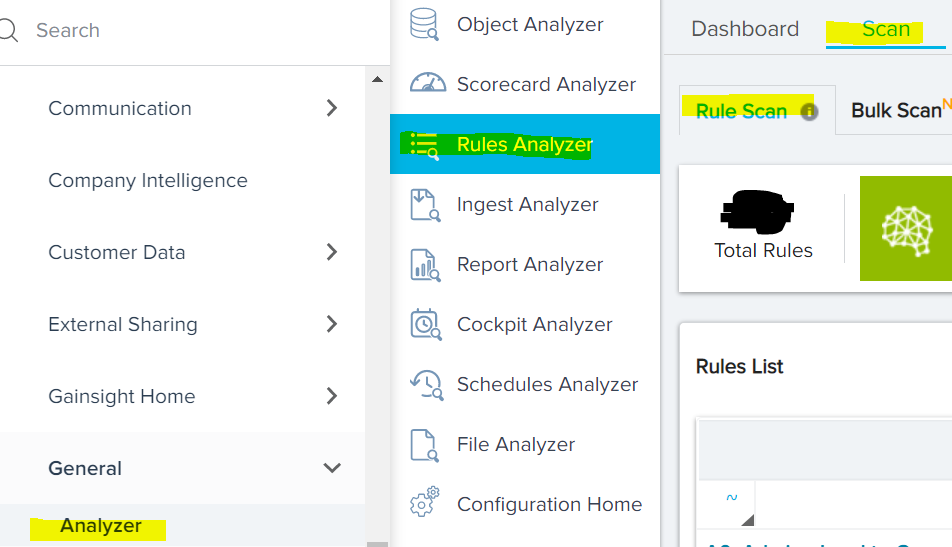This screenshot has width=952, height=547.
Task: Click the Total Rules label
Action: click(x=763, y=250)
